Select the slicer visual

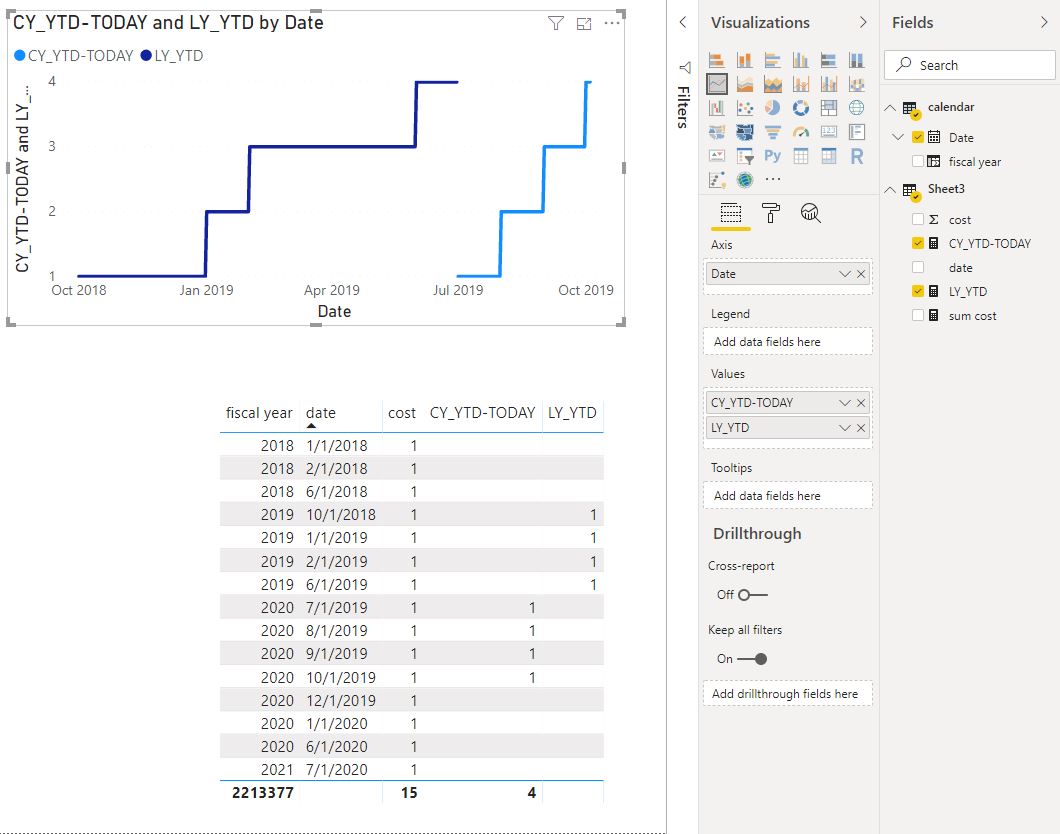(x=745, y=156)
